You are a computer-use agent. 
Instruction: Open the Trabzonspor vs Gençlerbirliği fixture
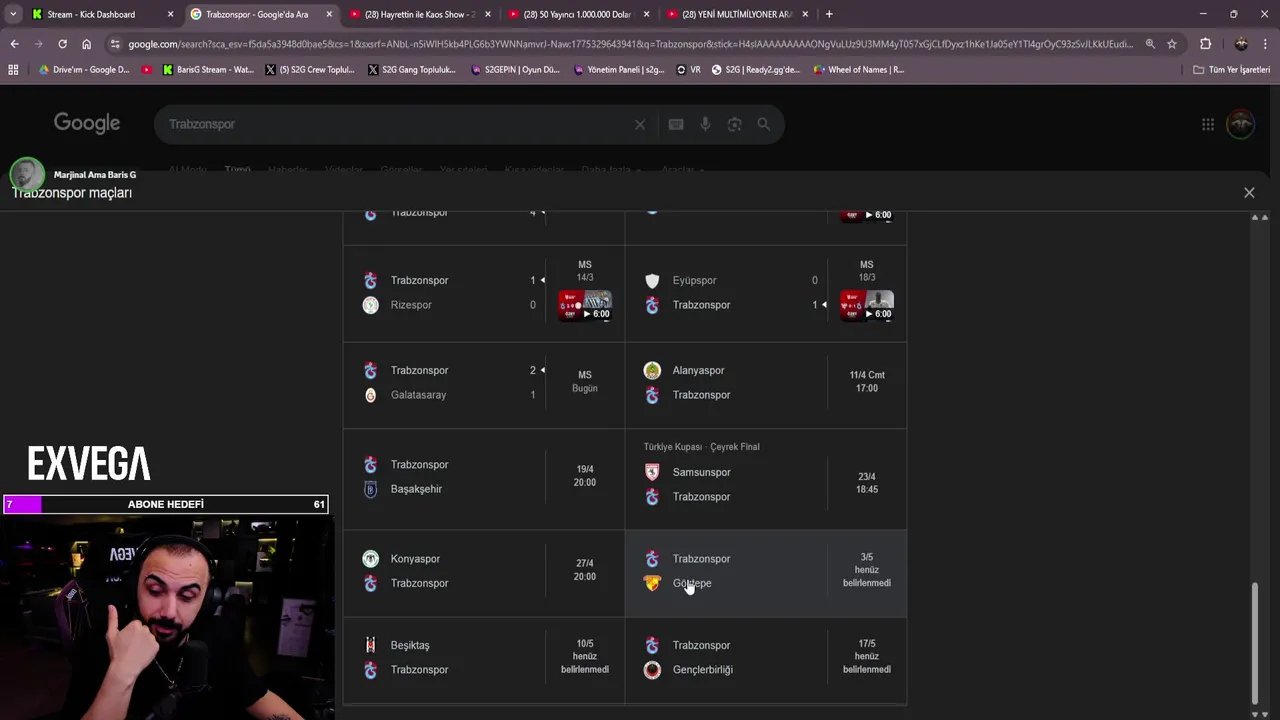[766, 658]
